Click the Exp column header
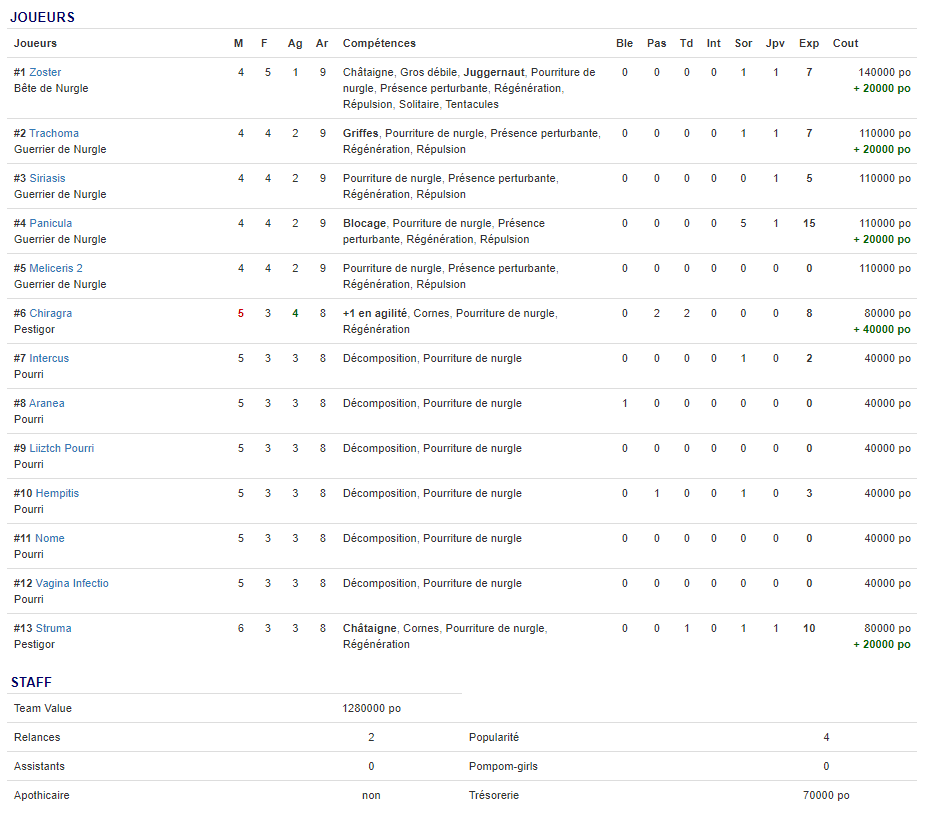The image size is (925, 817). (x=808, y=43)
